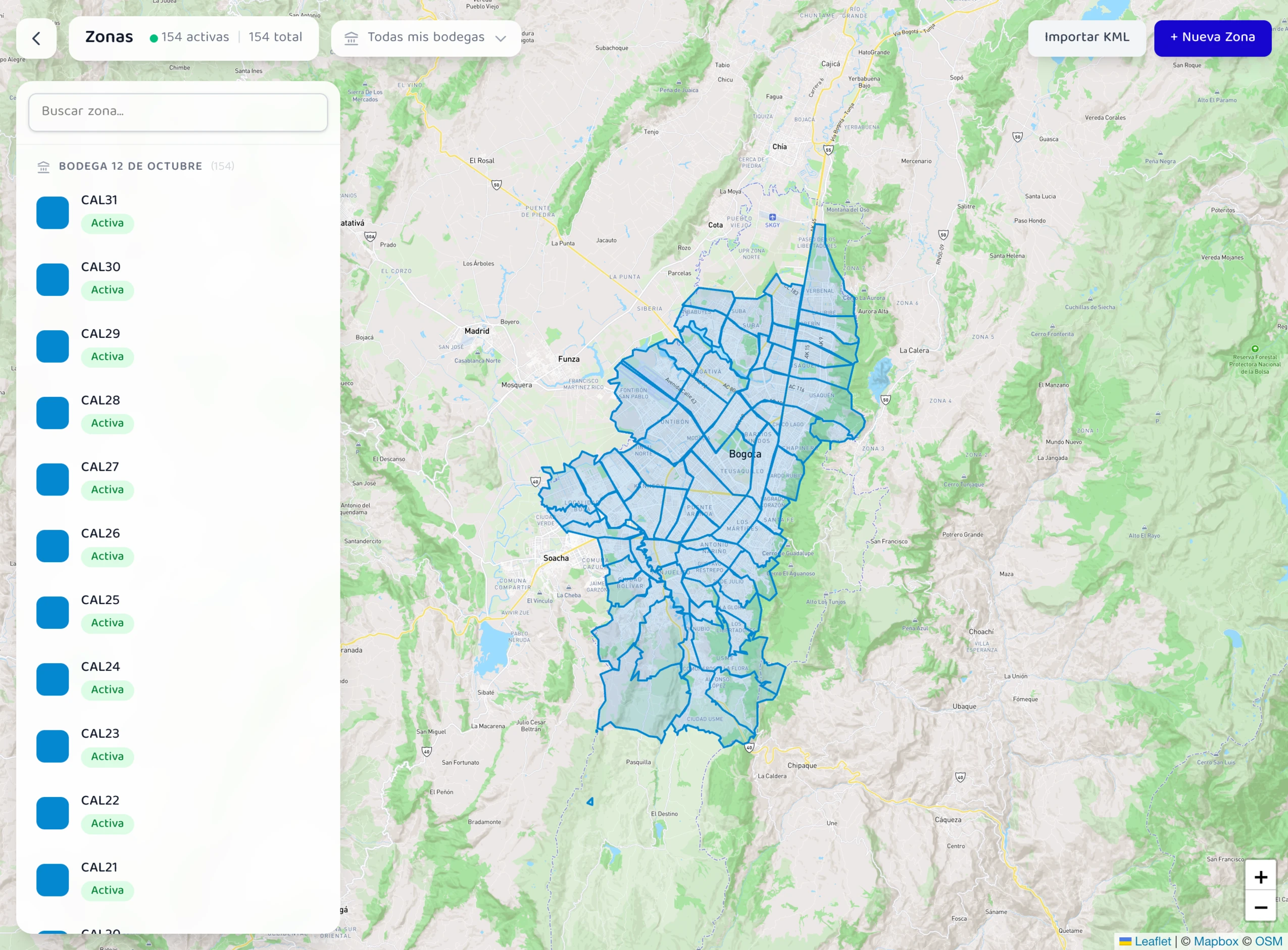This screenshot has width=1288, height=950.
Task: Expand the bodegas dropdown chevron
Action: 500,38
